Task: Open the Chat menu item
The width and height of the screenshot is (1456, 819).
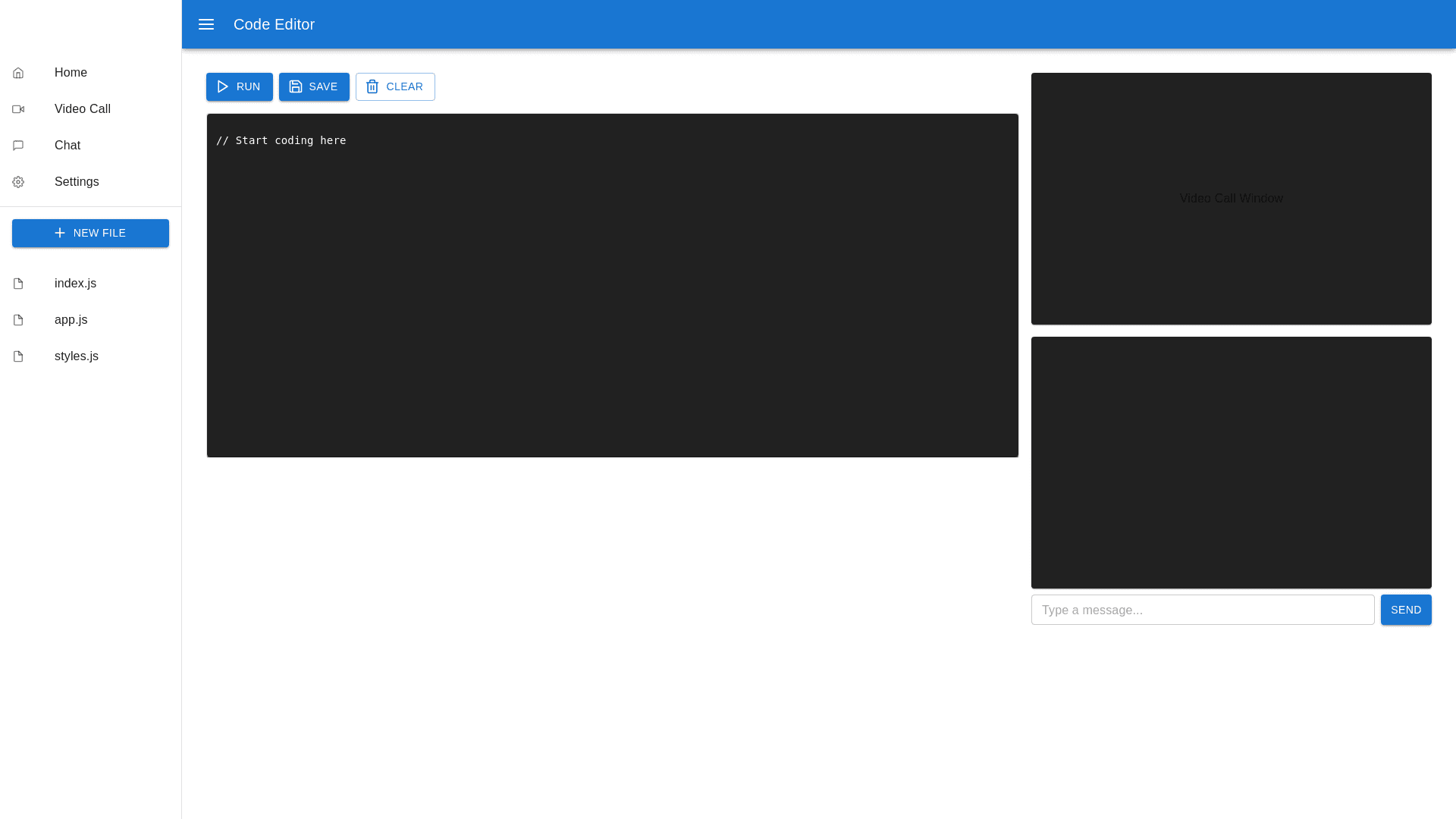Action: click(67, 146)
